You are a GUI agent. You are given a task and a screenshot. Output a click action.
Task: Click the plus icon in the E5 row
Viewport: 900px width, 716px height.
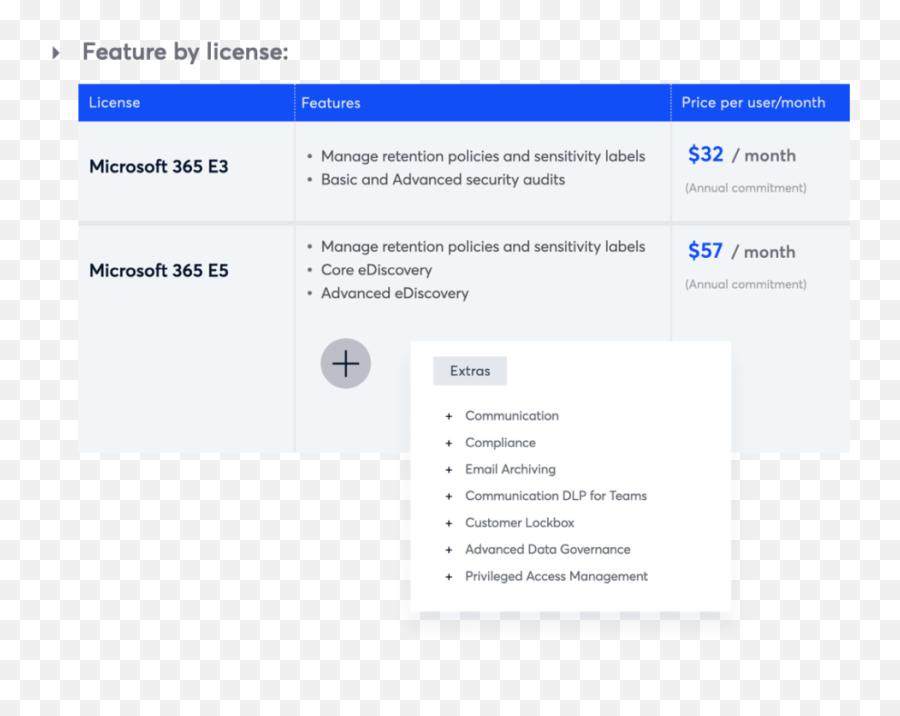[x=345, y=363]
